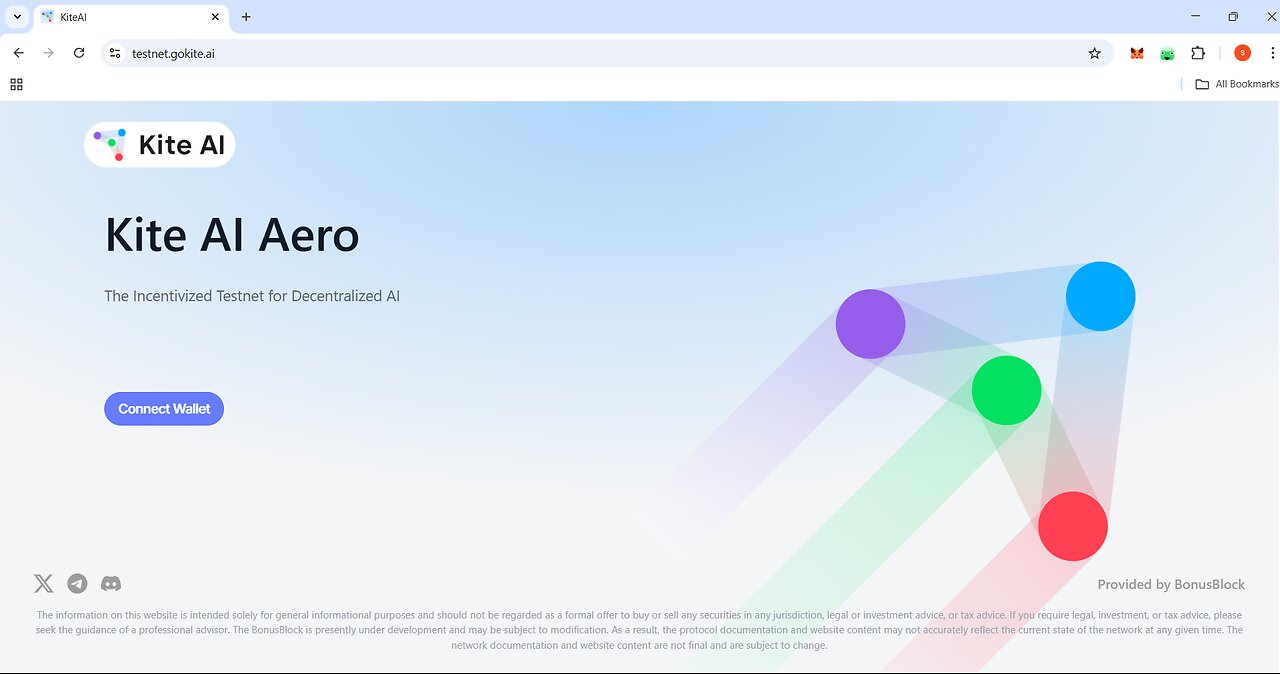Select the KiteAI browser tab
Viewport: 1280px width, 674px height.
pos(131,17)
